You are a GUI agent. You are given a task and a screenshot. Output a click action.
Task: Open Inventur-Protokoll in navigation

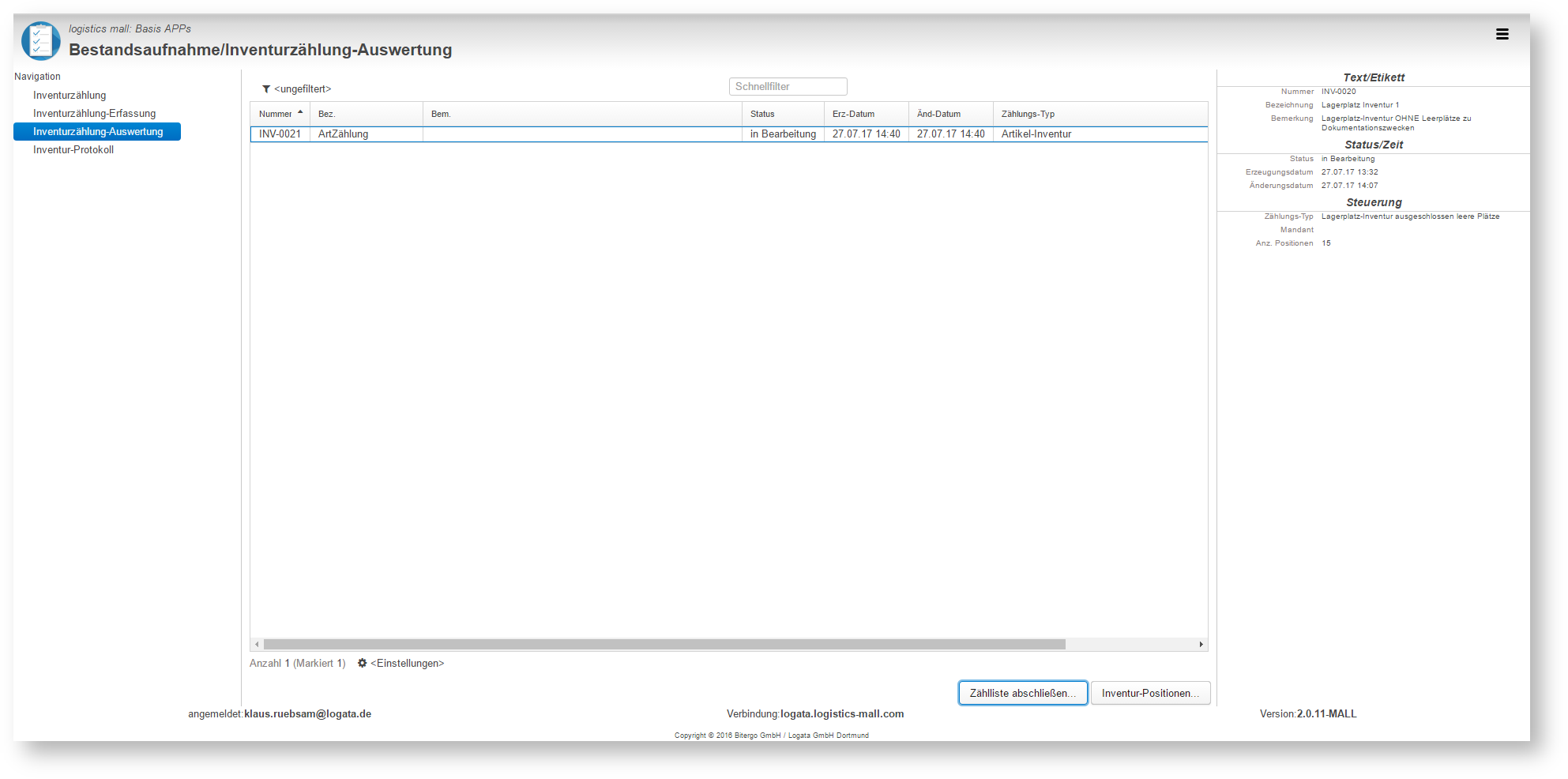tap(73, 149)
